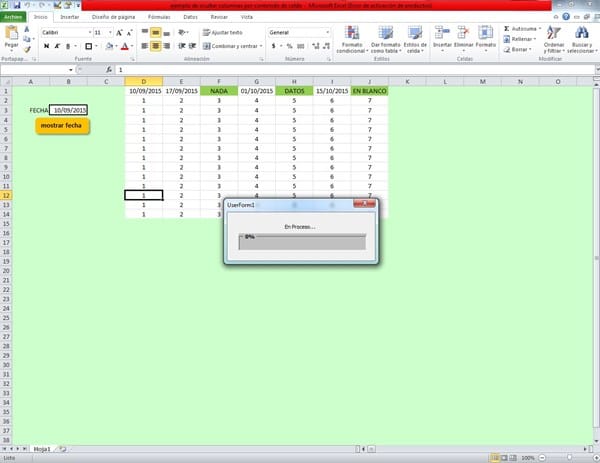This screenshot has height=463, width=600.
Task: Toggle top vertical alignment
Action: click(145, 33)
